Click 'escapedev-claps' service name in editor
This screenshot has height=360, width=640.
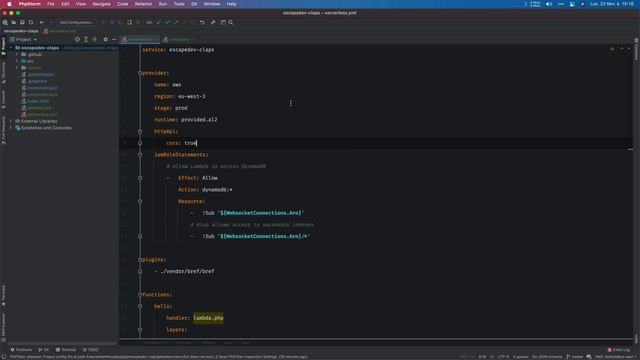click(x=191, y=50)
